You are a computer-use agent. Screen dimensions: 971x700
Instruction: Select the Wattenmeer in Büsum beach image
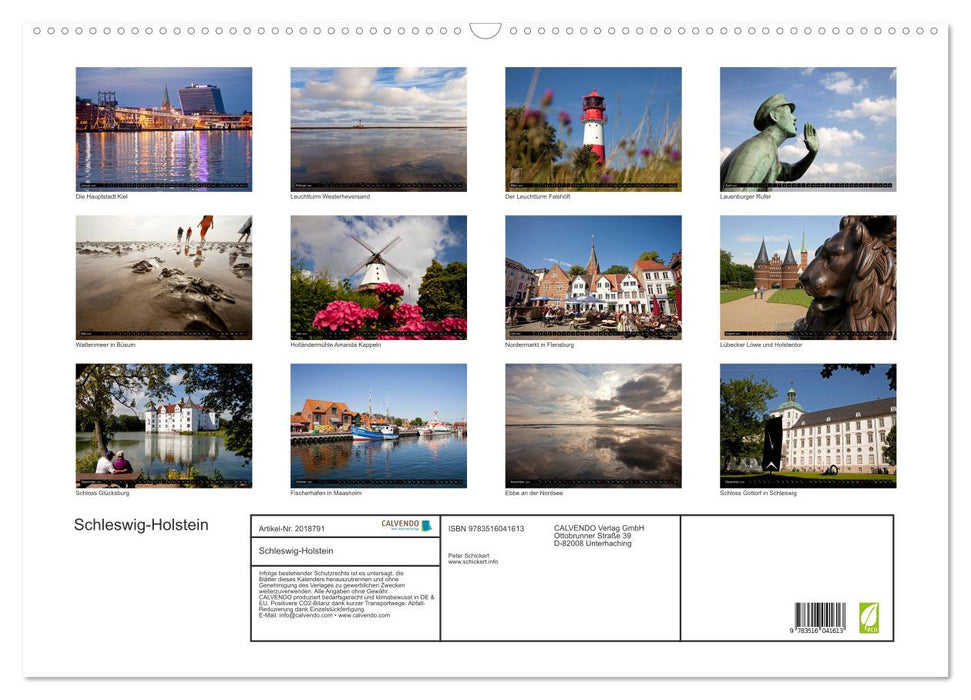coord(163,276)
